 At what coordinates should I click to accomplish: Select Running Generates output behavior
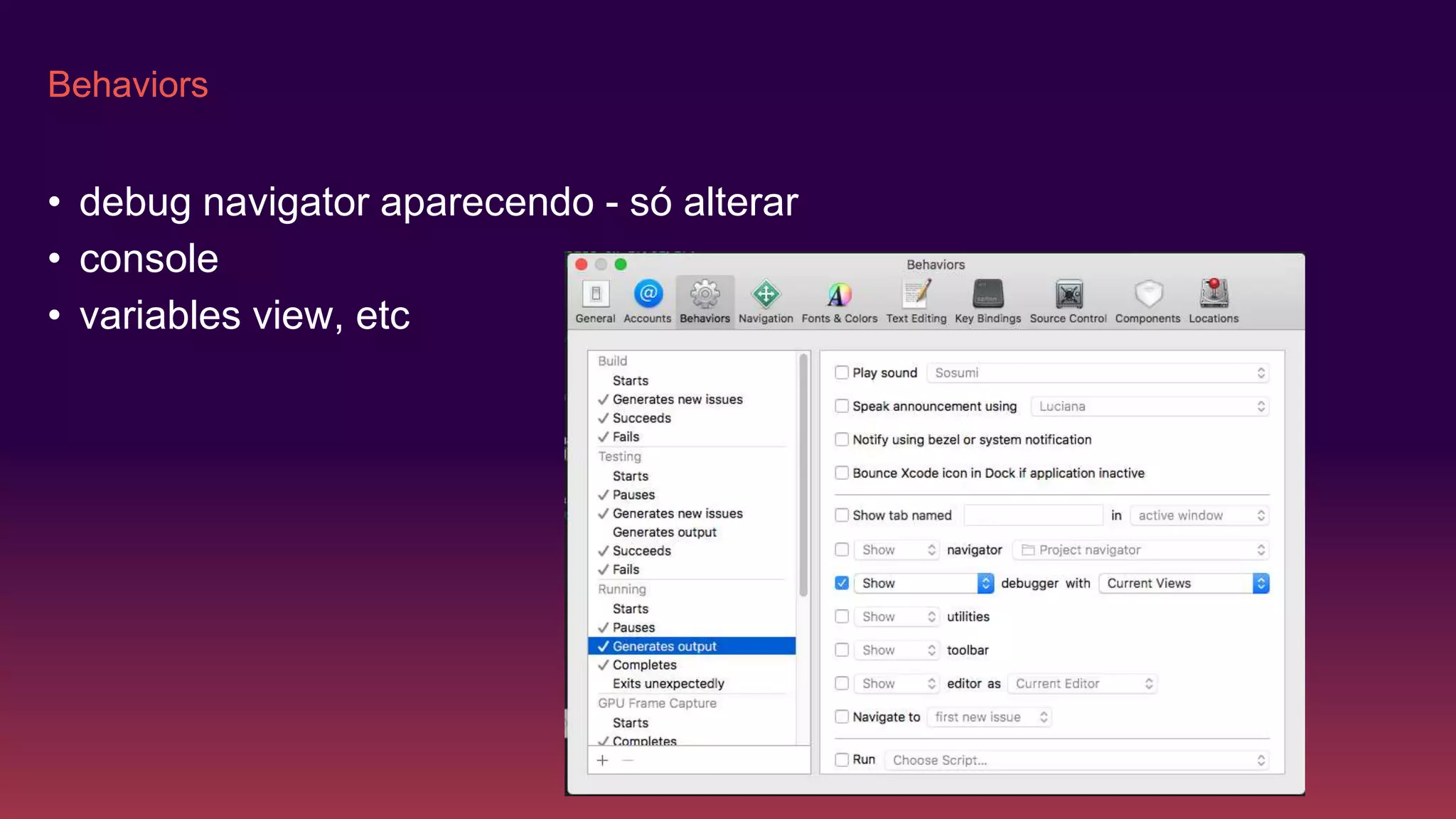[x=692, y=646]
